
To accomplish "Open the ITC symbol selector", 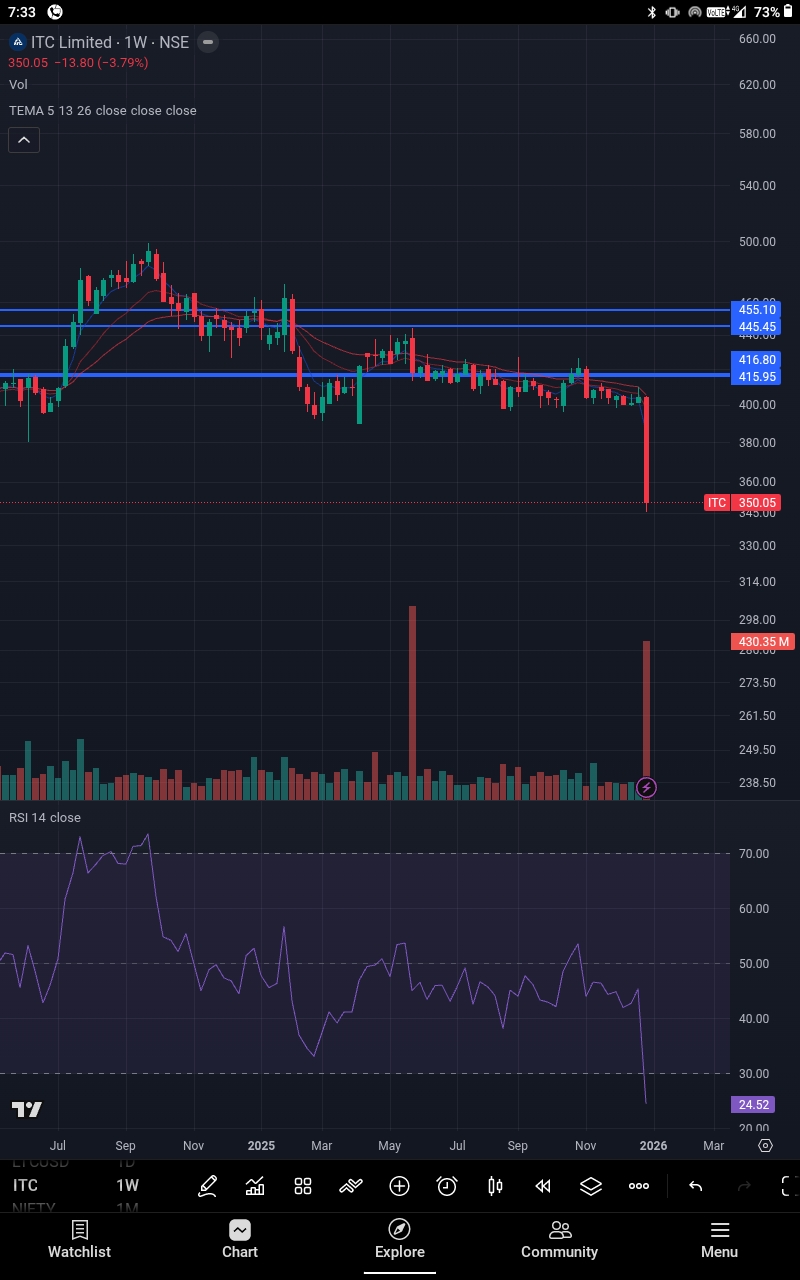I will tap(26, 1186).
